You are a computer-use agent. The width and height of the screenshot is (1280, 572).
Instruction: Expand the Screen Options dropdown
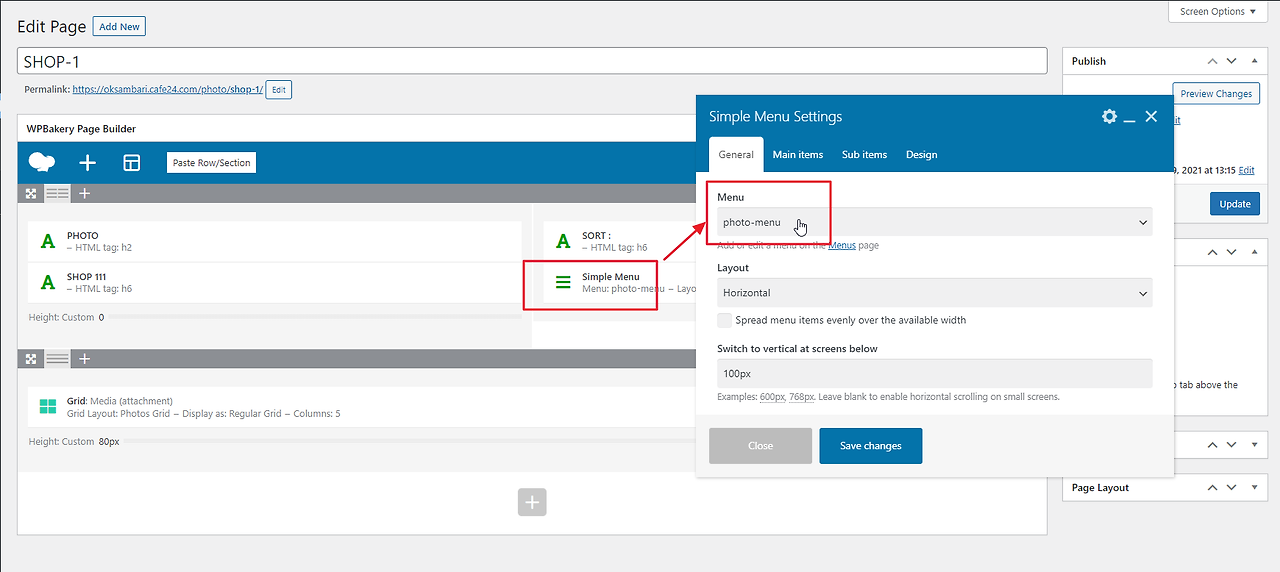tap(1219, 12)
